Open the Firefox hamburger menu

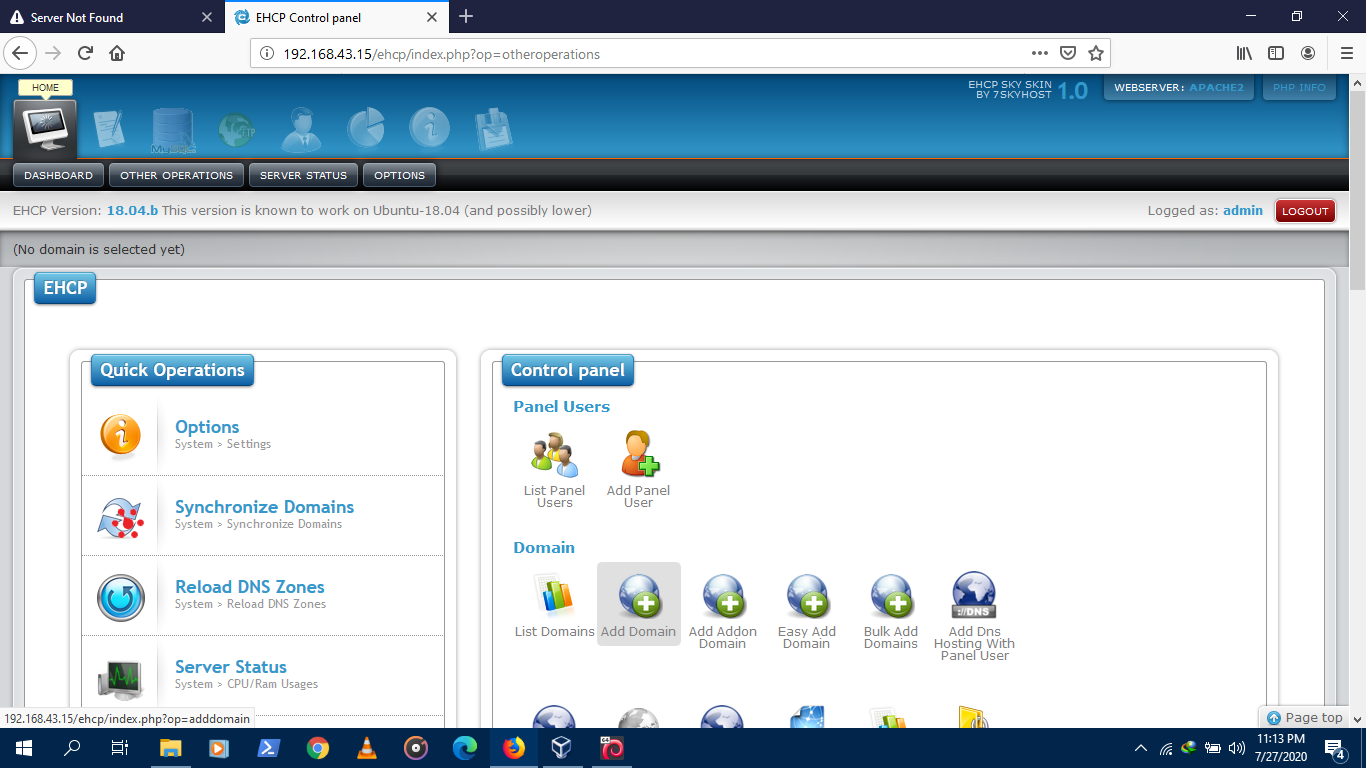pos(1345,54)
